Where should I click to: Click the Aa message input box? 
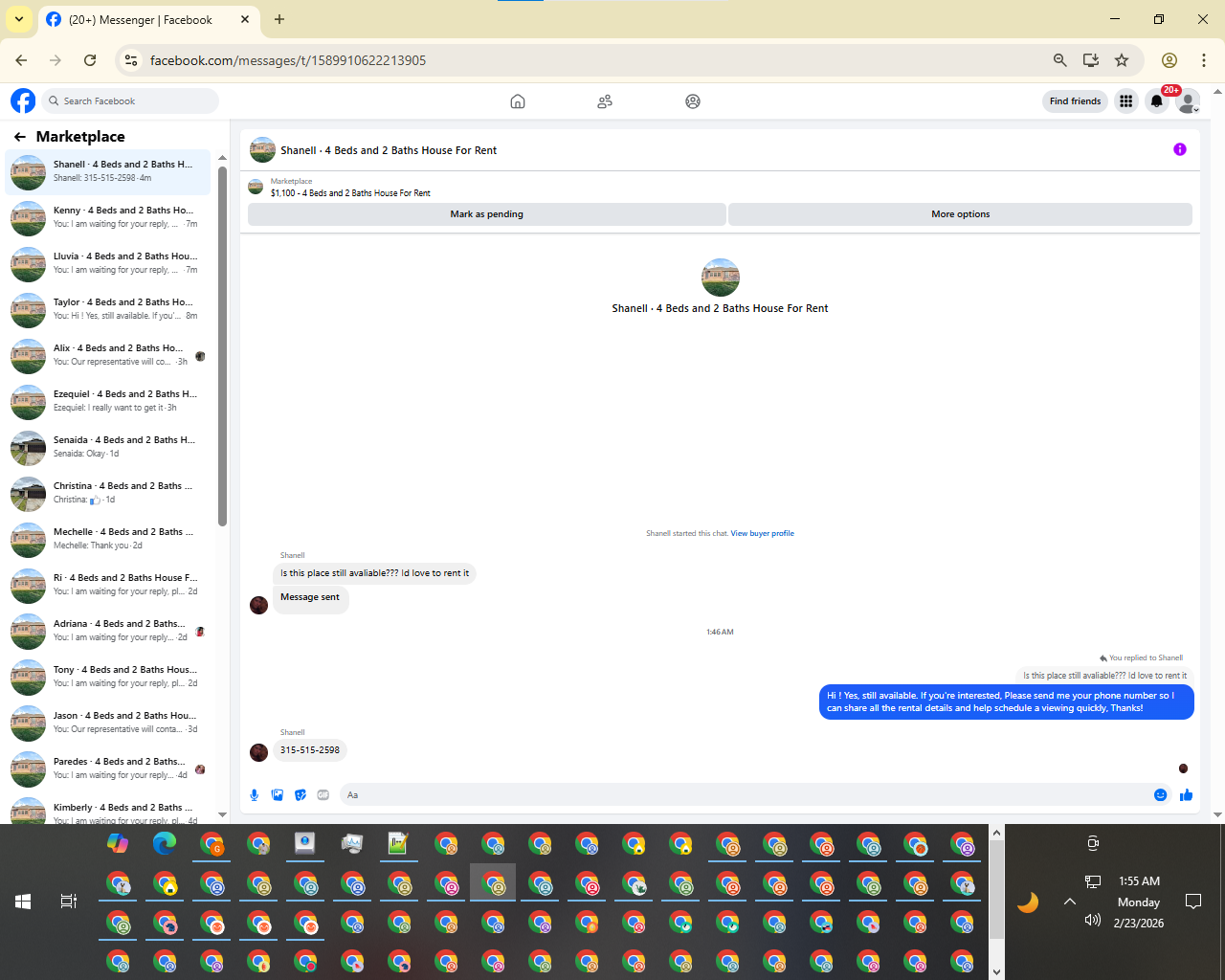745,795
